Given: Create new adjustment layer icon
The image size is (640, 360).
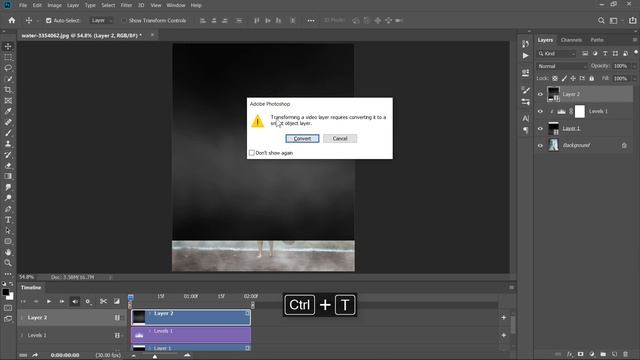Looking at the screenshot, I should 592,354.
